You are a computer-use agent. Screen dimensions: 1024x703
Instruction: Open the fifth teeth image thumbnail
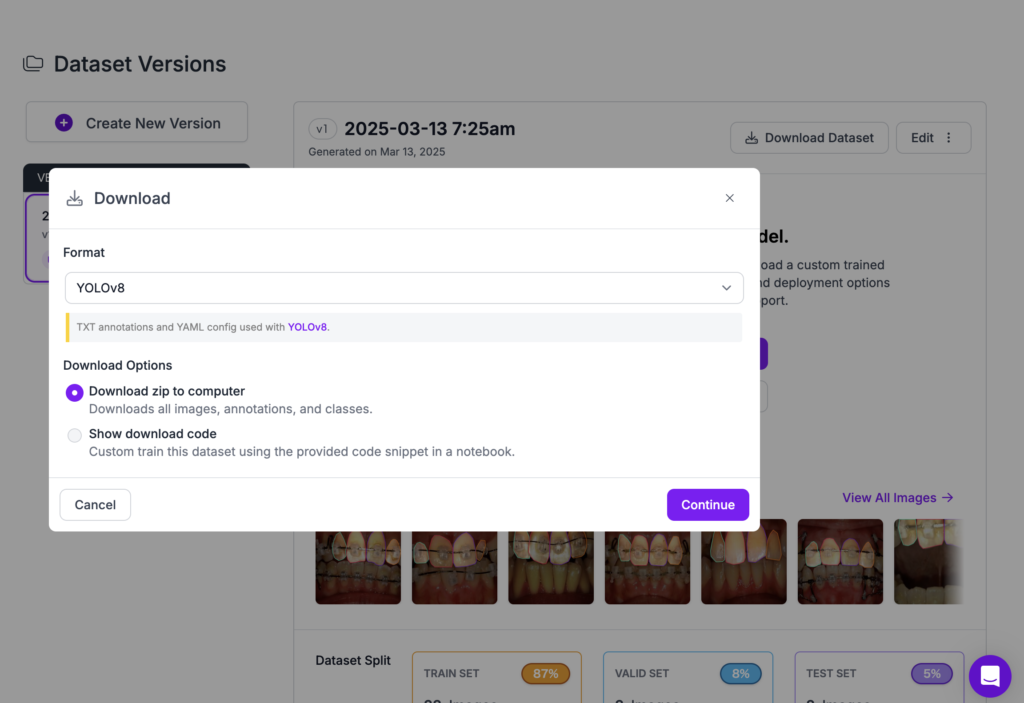[x=743, y=567]
